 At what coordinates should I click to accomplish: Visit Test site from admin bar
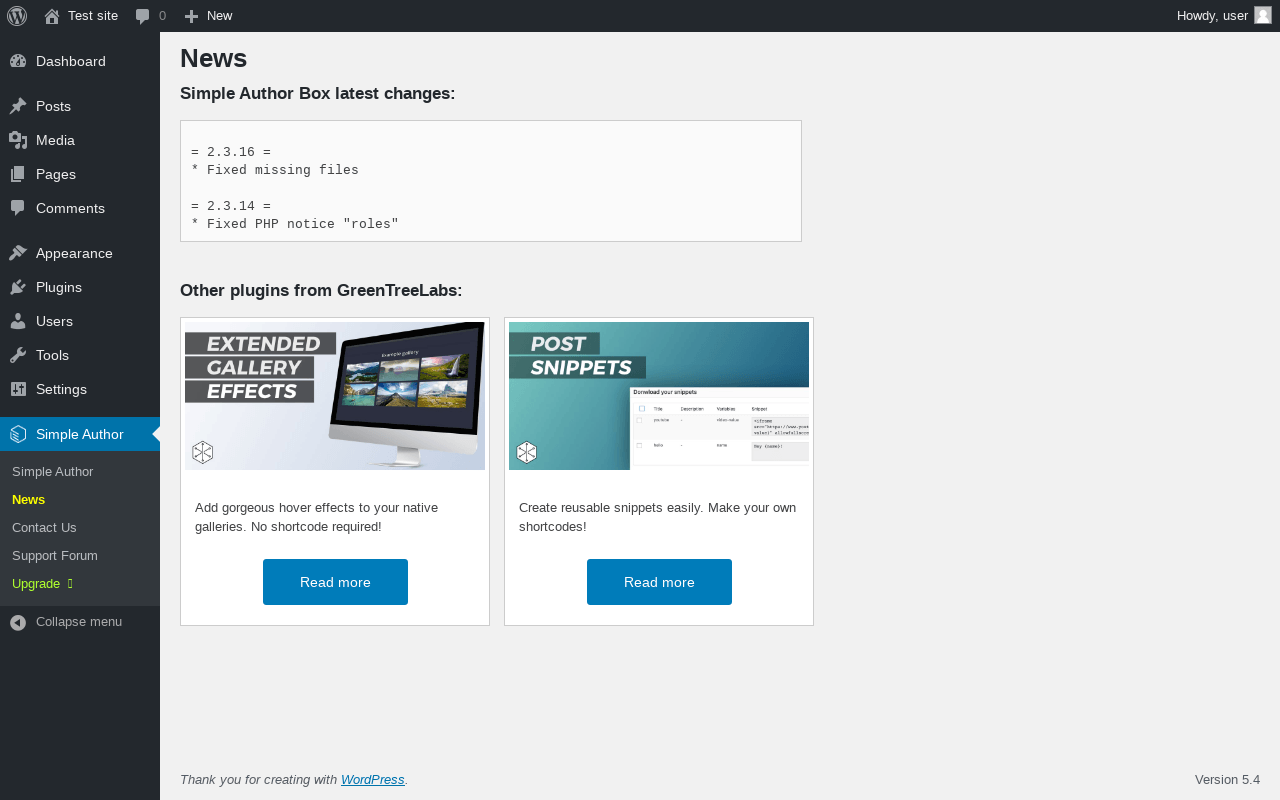point(81,16)
